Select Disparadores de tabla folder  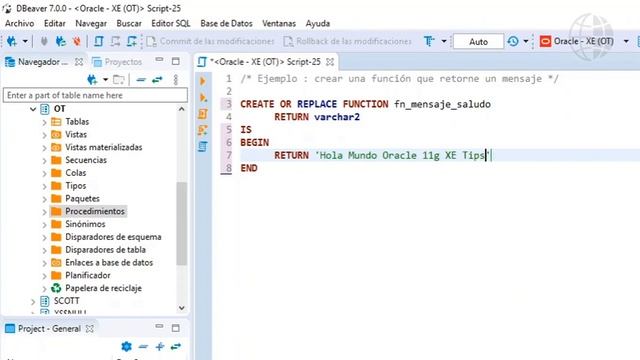(x=105, y=249)
